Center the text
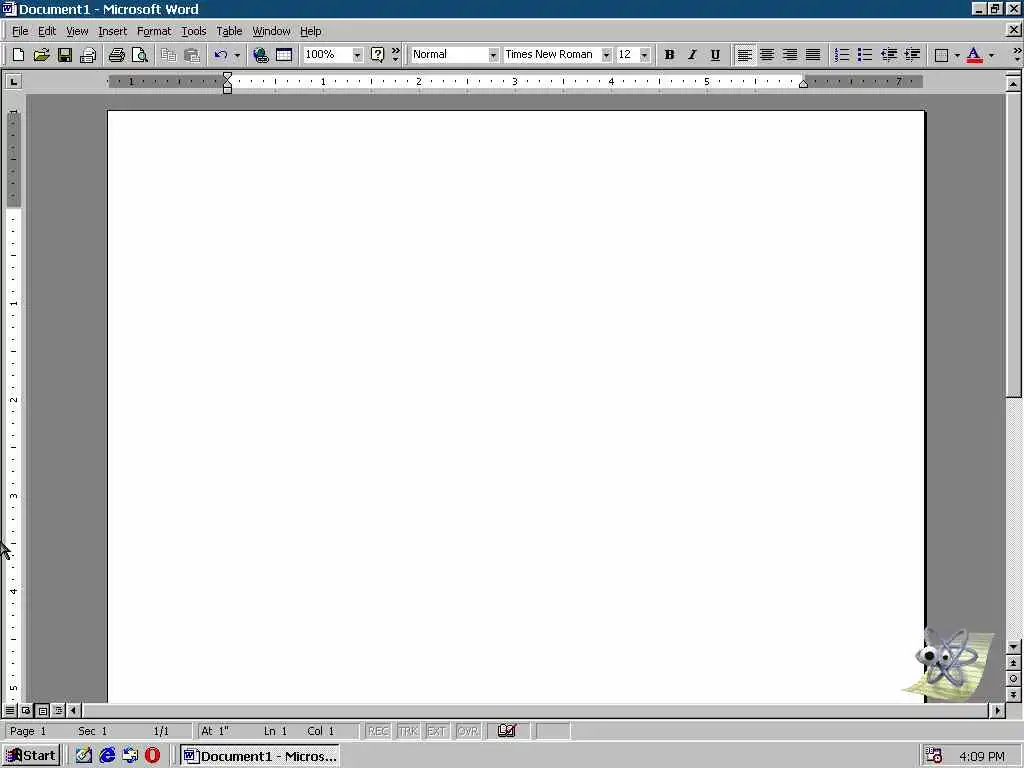The height and width of the screenshot is (768, 1024). 767,55
